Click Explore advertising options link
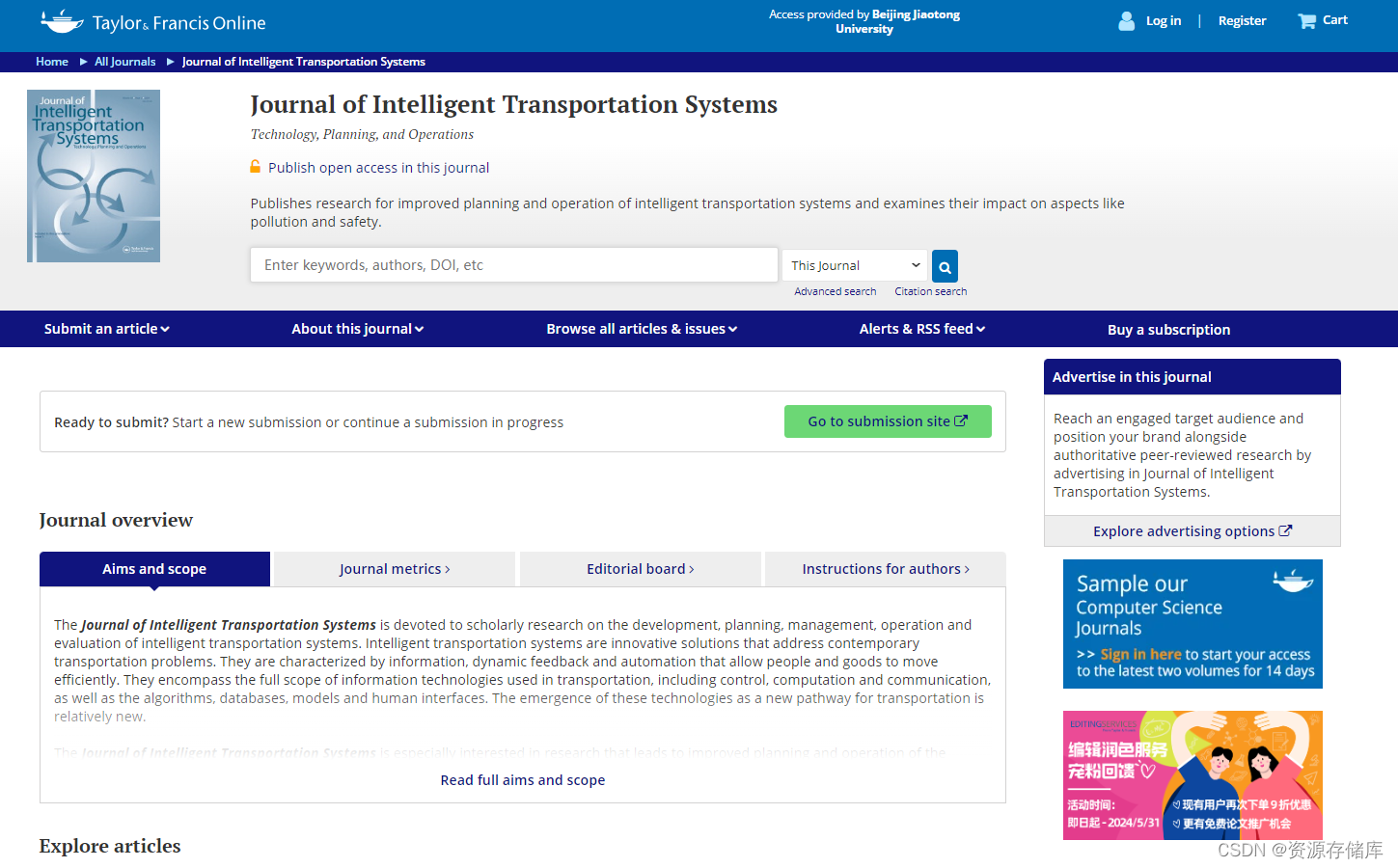This screenshot has height=868, width=1398. pyautogui.click(x=1192, y=531)
